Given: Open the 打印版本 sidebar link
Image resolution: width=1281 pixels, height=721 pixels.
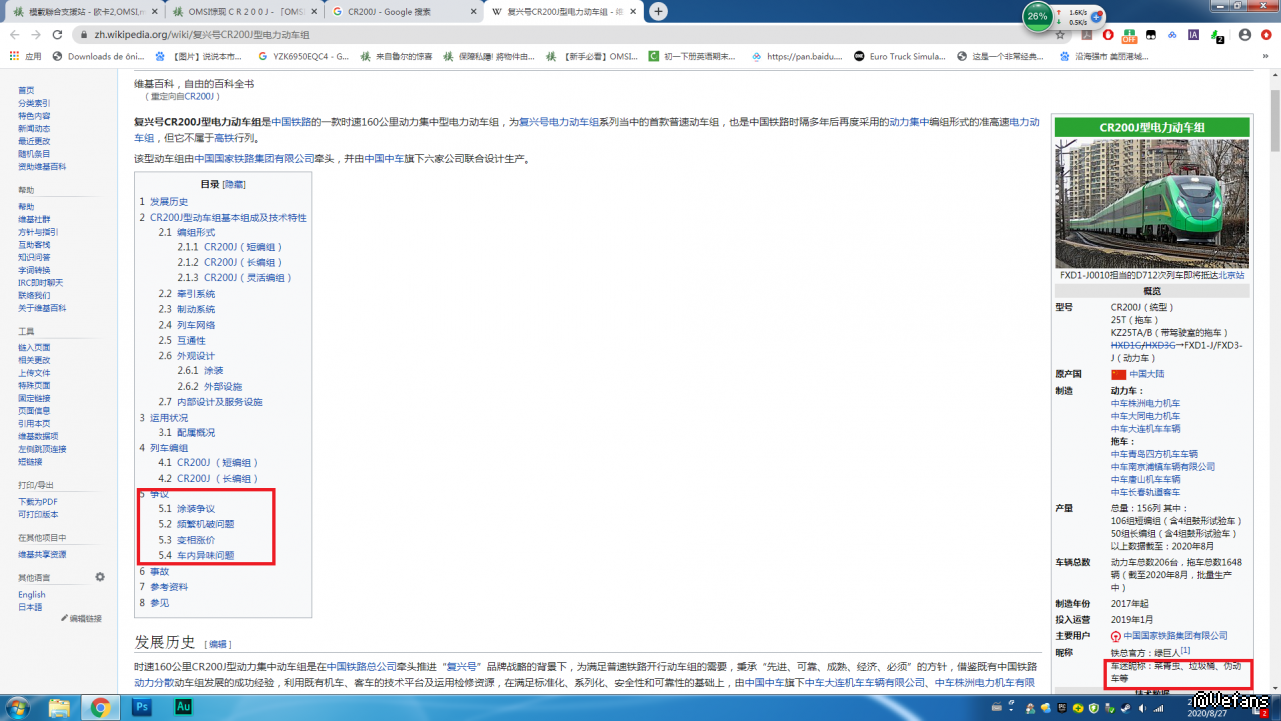Looking at the screenshot, I should 38,515.
